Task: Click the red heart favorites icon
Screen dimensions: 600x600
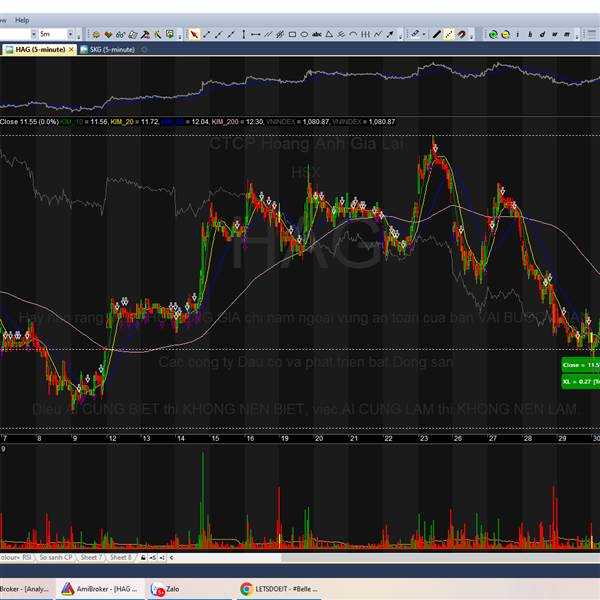Action: 107,34
